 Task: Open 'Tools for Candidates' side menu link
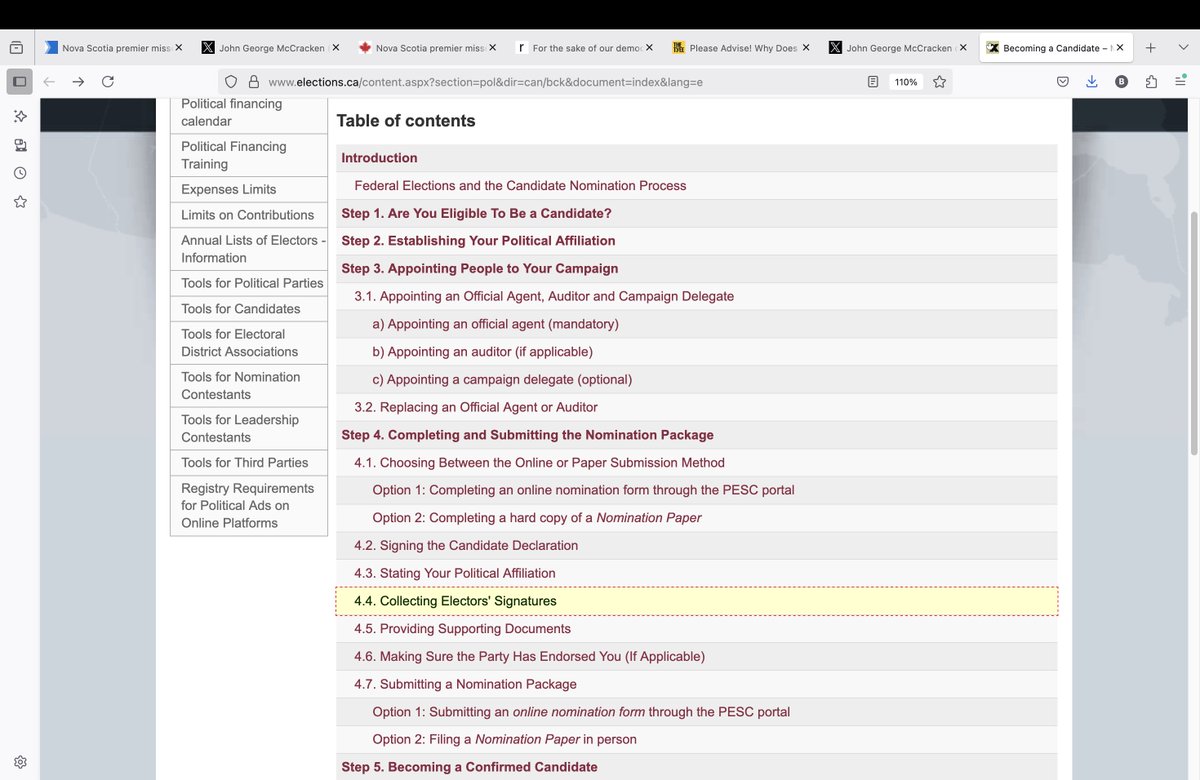(x=240, y=309)
